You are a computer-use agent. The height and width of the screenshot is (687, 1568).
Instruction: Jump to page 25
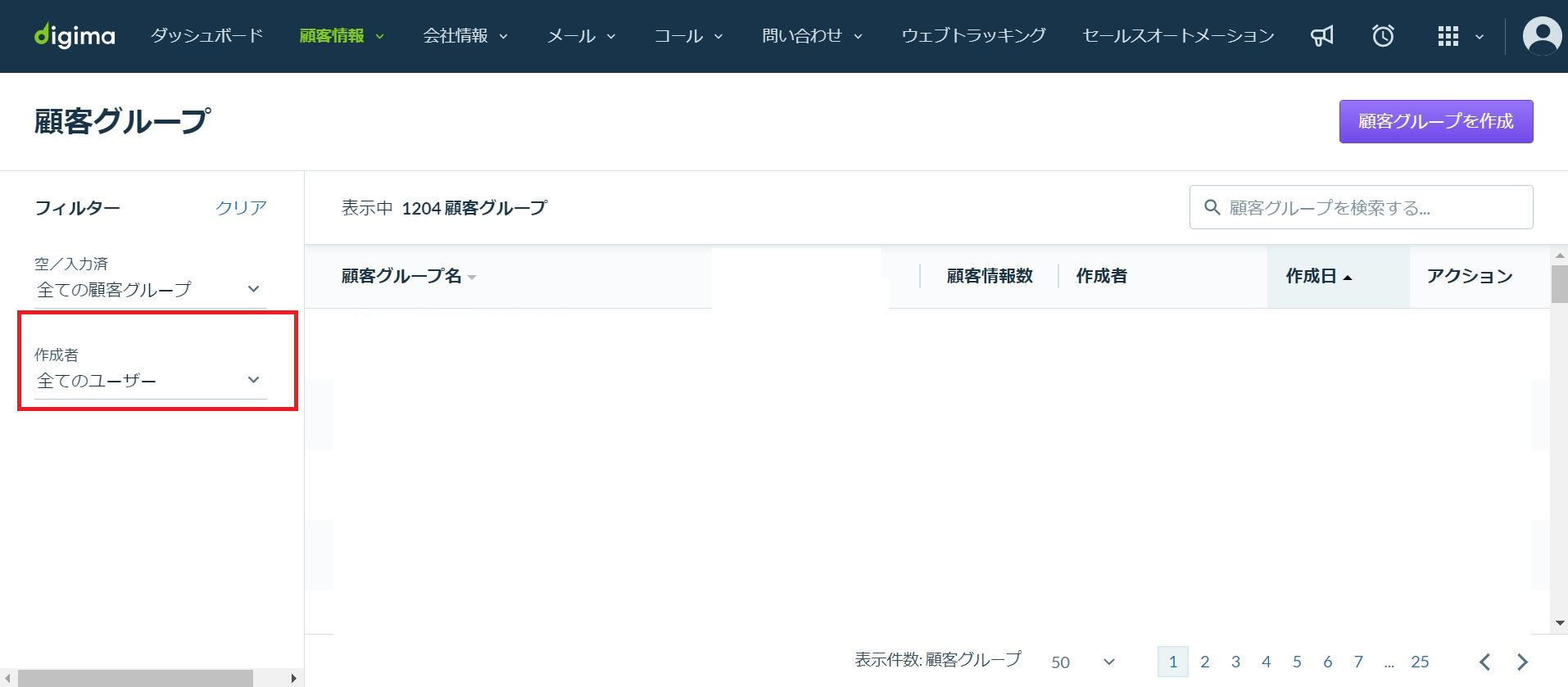point(1420,662)
